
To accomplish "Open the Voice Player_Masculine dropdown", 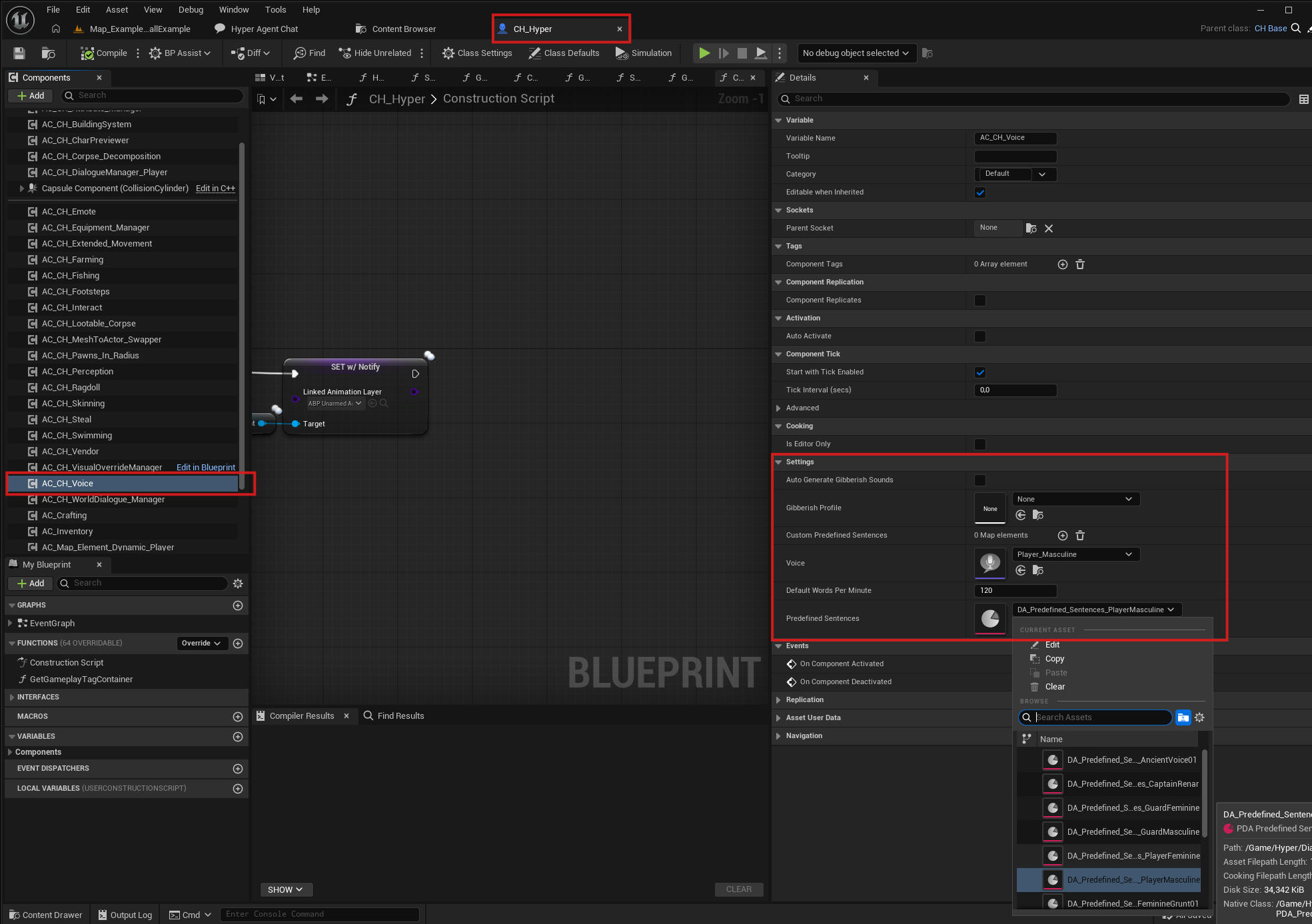I will coord(1075,554).
